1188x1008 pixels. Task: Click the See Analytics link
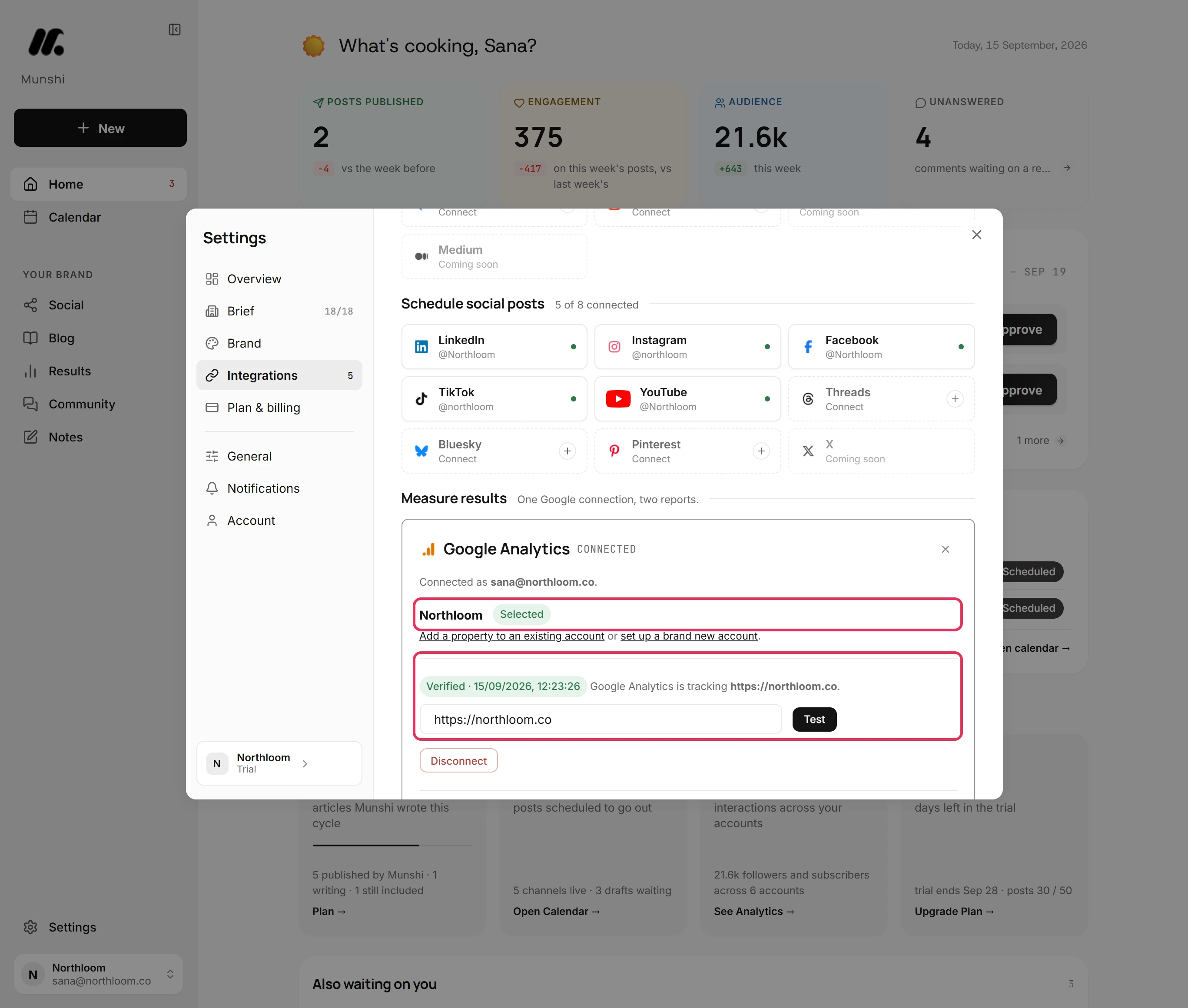pyautogui.click(x=754, y=912)
